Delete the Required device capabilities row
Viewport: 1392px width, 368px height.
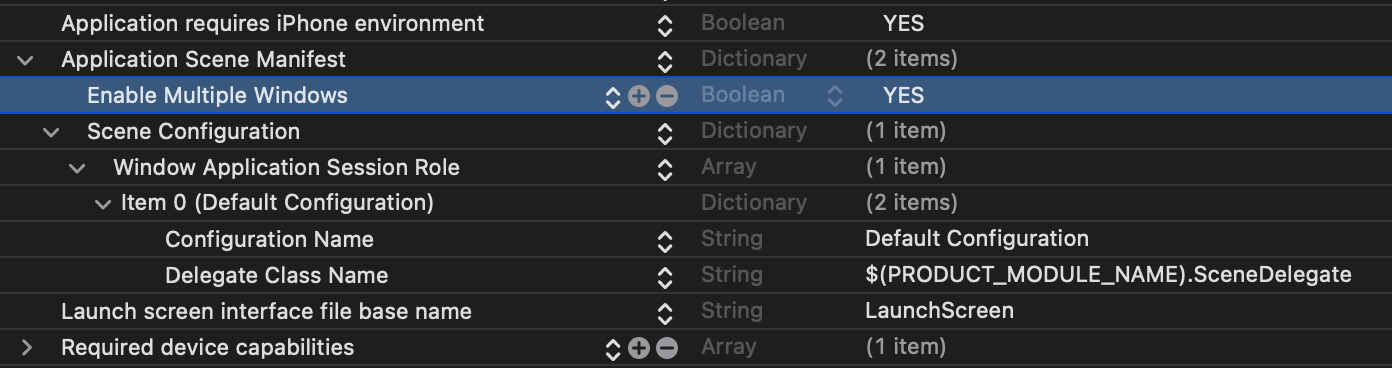coord(667,348)
